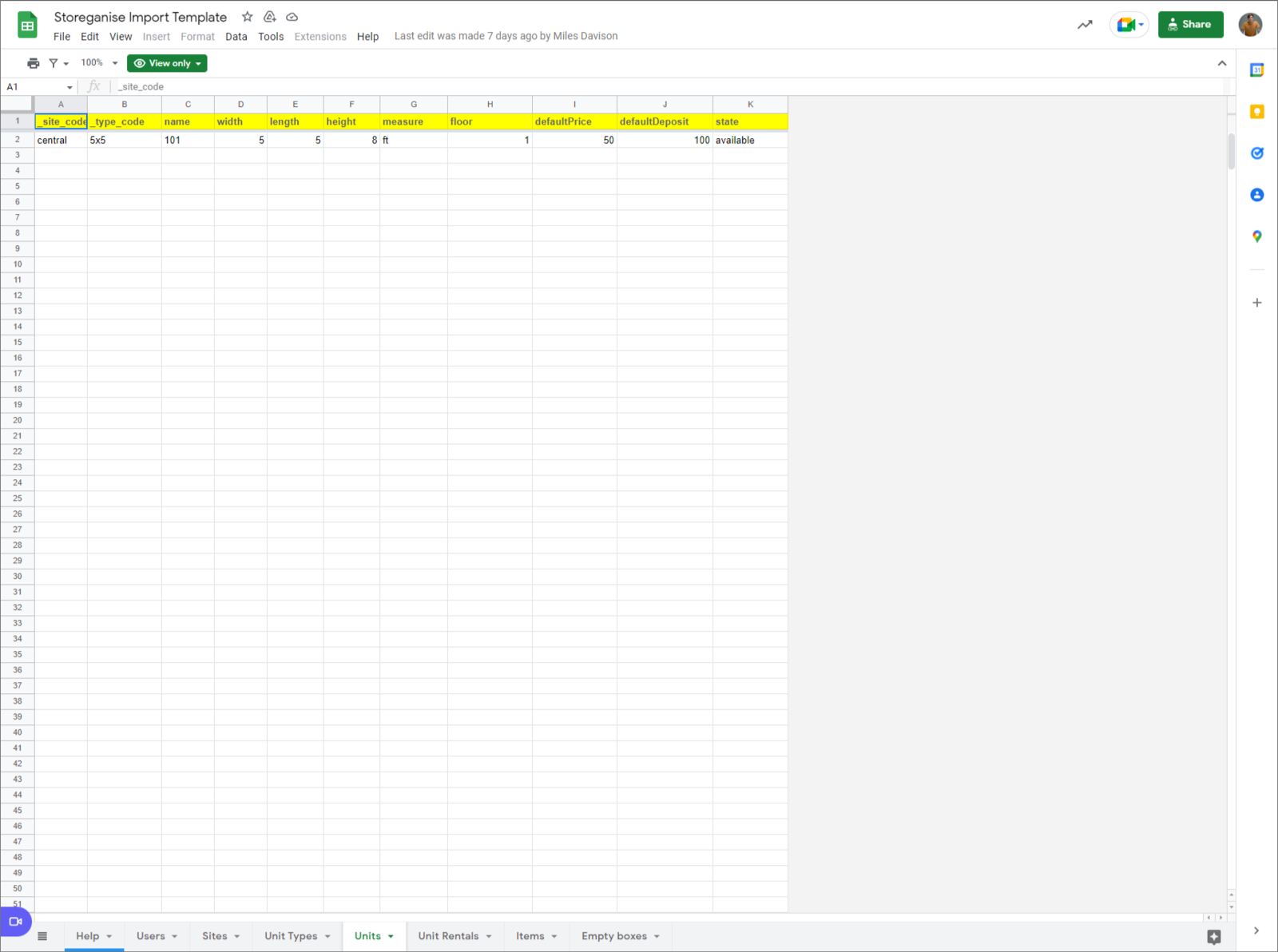Hide the side panel with the arrow
The width and height of the screenshot is (1278, 952).
click(x=1256, y=930)
